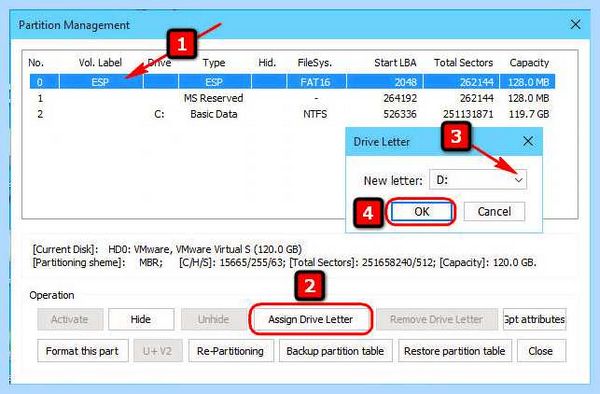Image resolution: width=600 pixels, height=394 pixels.
Task: Select the Basic Data partition row
Action: tap(292, 114)
